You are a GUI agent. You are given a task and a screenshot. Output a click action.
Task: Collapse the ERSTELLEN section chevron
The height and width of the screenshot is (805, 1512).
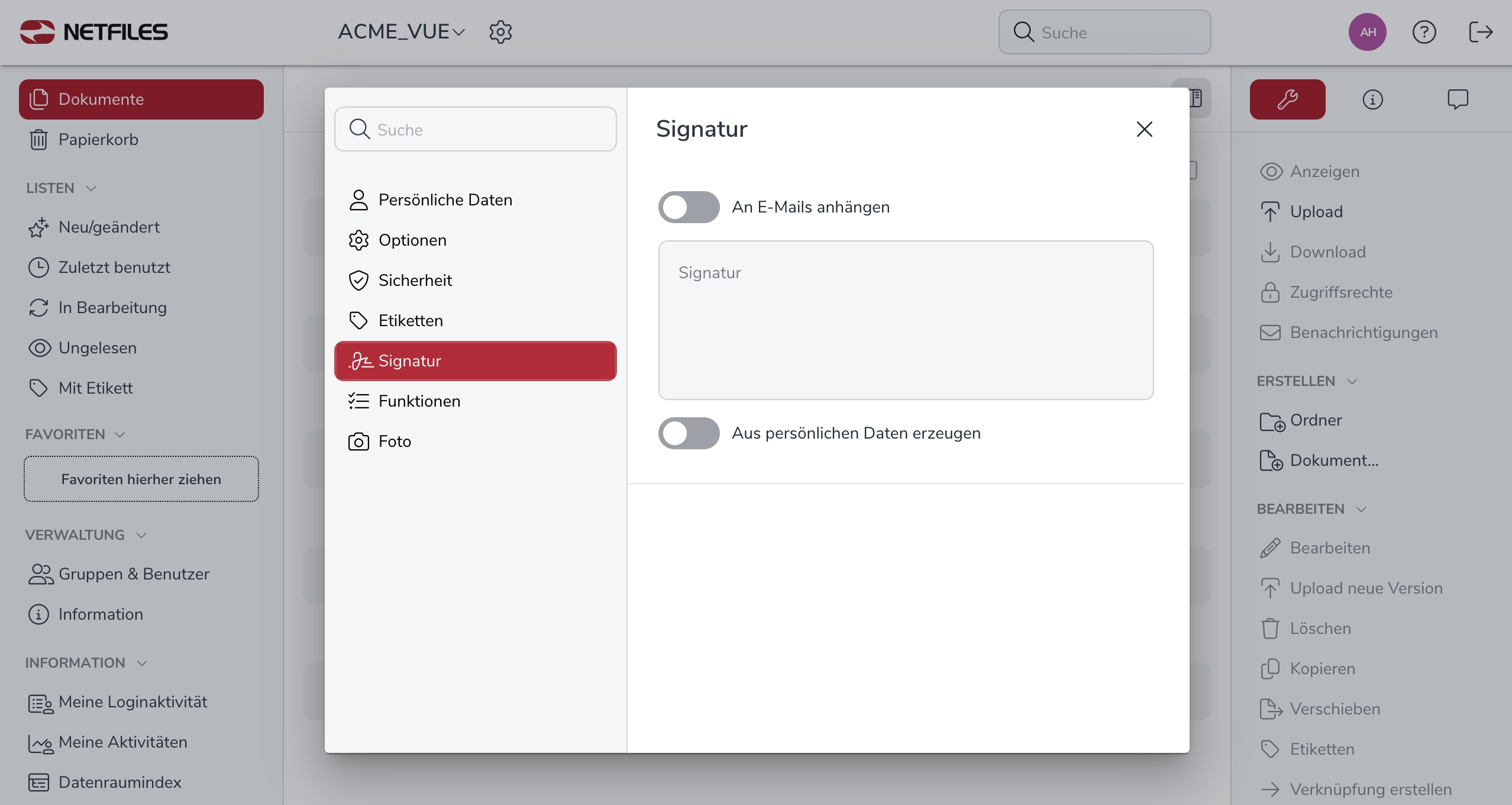(x=1352, y=381)
